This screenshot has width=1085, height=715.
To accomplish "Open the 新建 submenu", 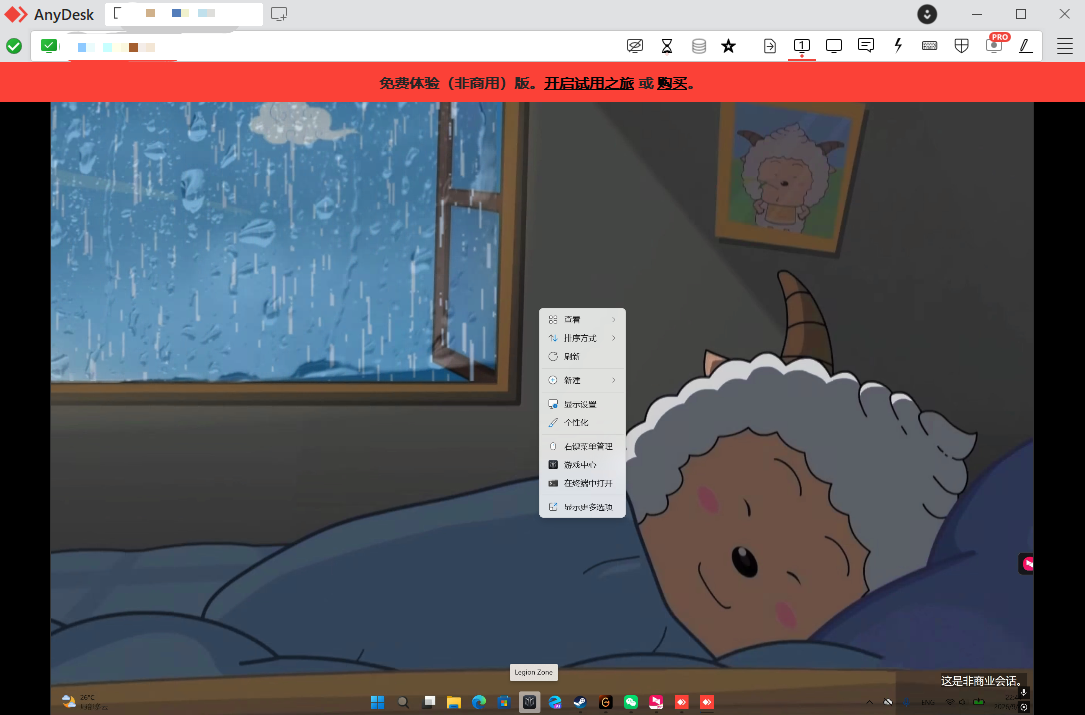I will pyautogui.click(x=582, y=380).
